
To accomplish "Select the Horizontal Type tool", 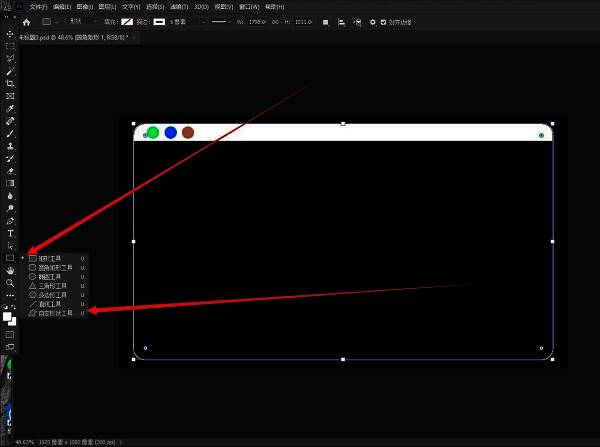I will coord(10,233).
